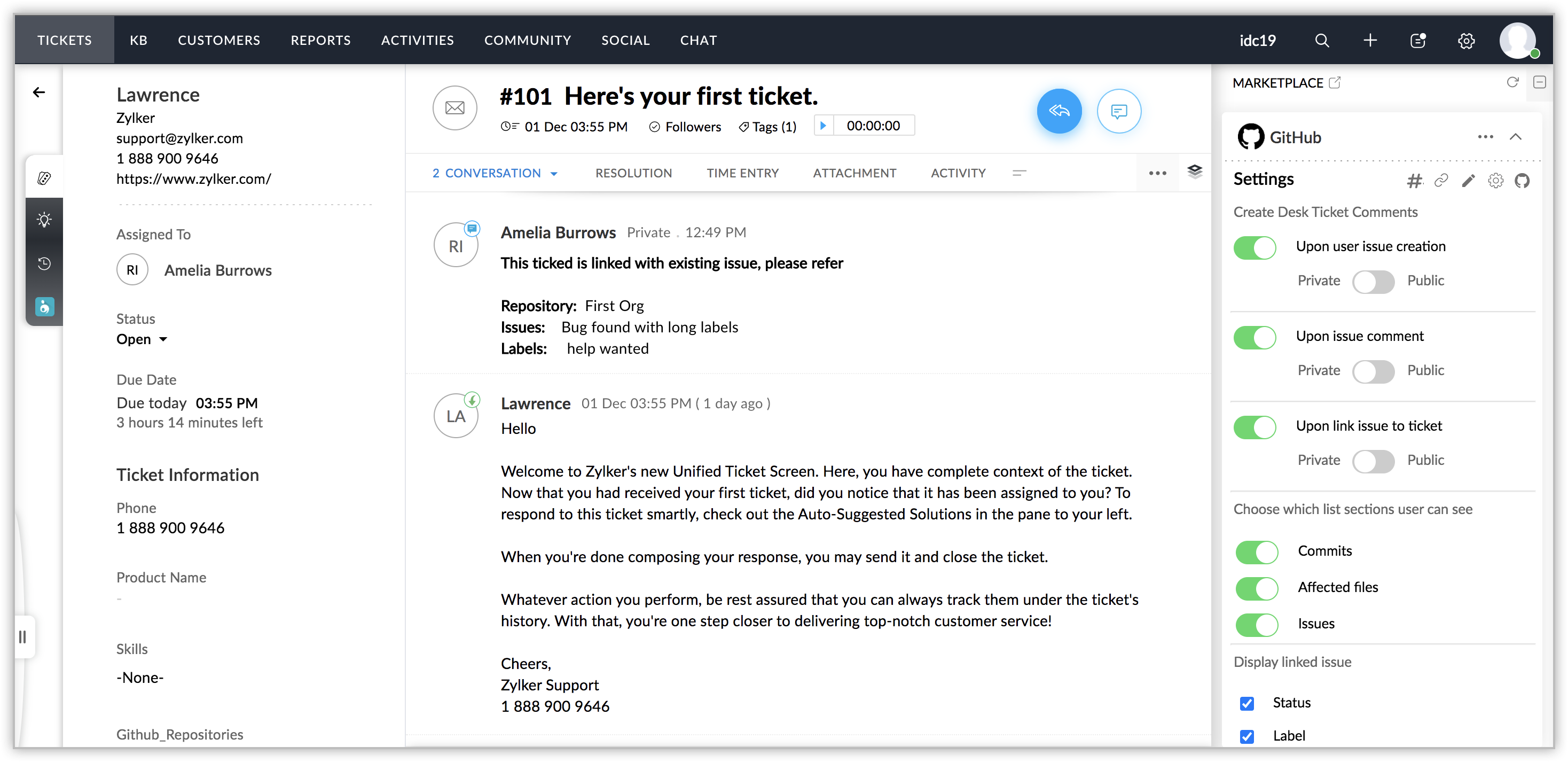Click the pencil edit icon in GitHub panel
Screen dimensions: 1568x762
[x=1468, y=180]
